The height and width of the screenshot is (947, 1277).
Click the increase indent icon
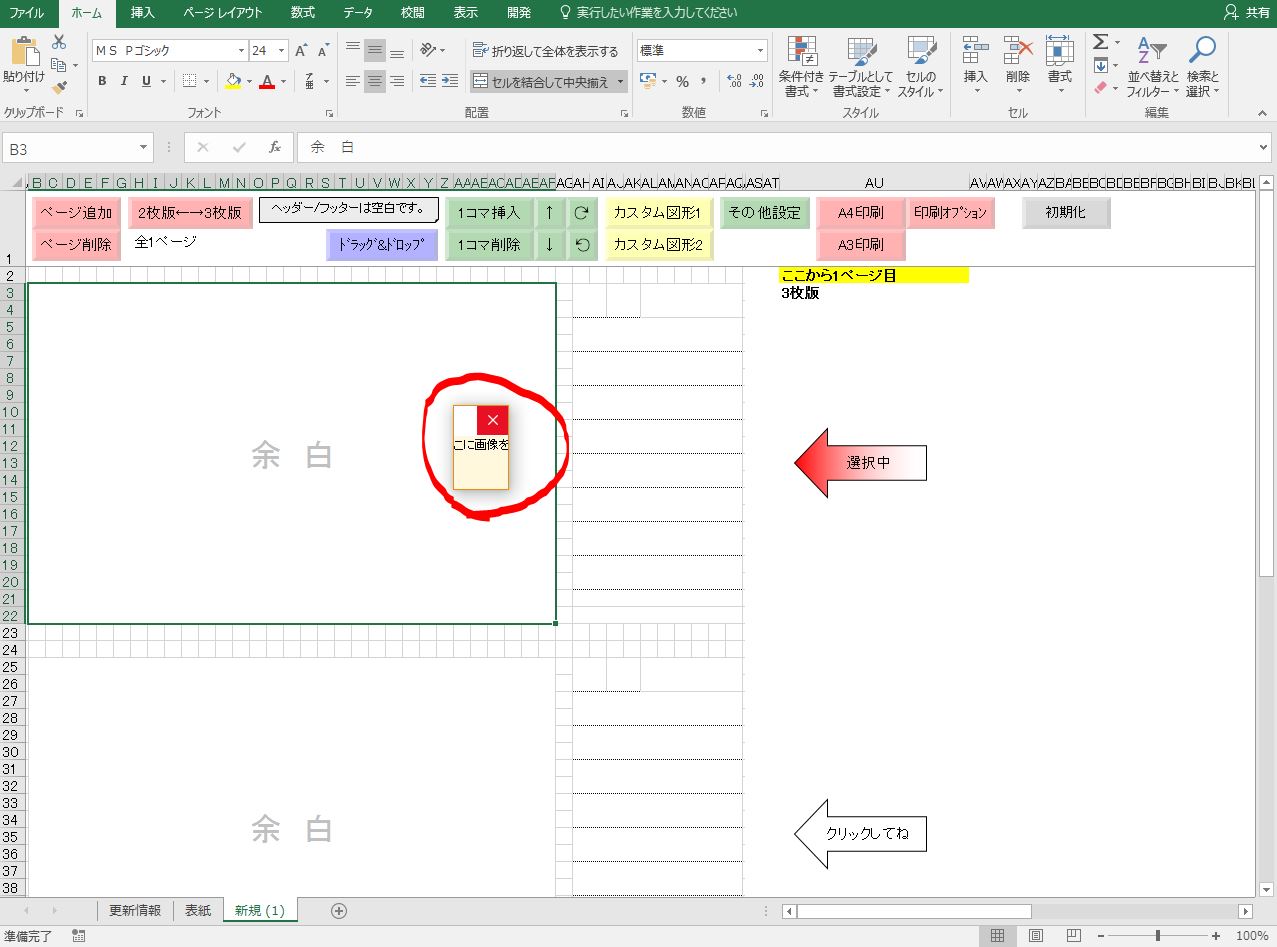(451, 81)
